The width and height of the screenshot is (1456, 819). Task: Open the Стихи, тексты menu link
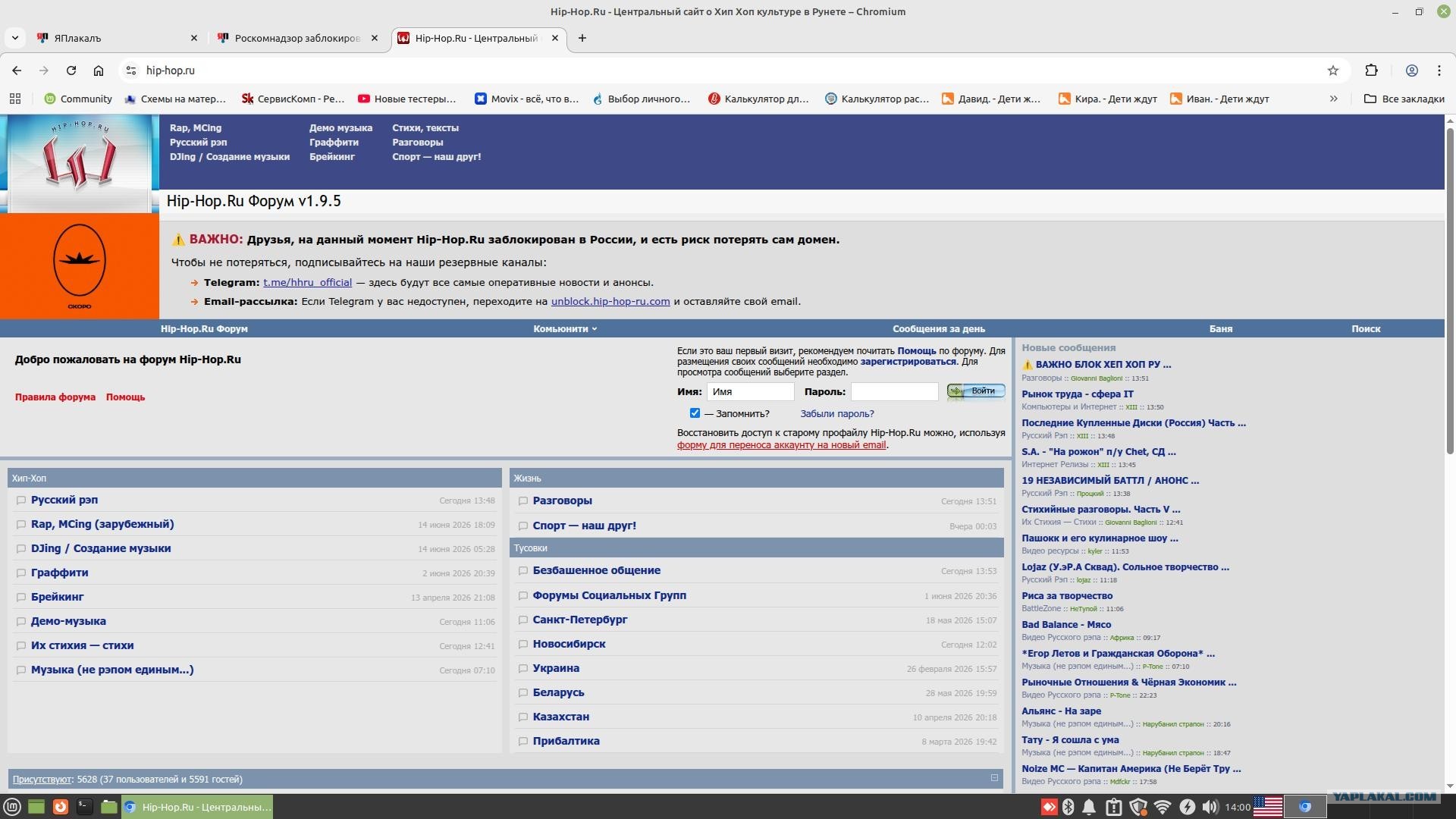pos(425,128)
